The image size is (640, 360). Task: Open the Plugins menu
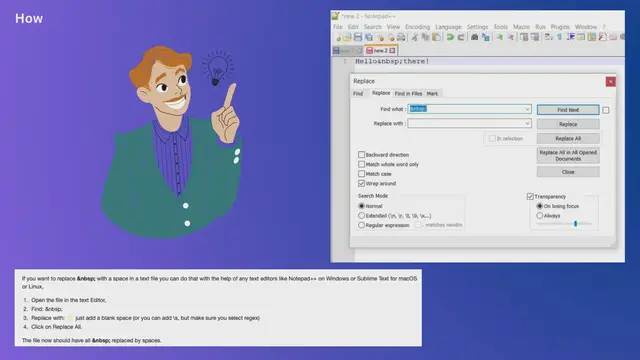point(560,27)
